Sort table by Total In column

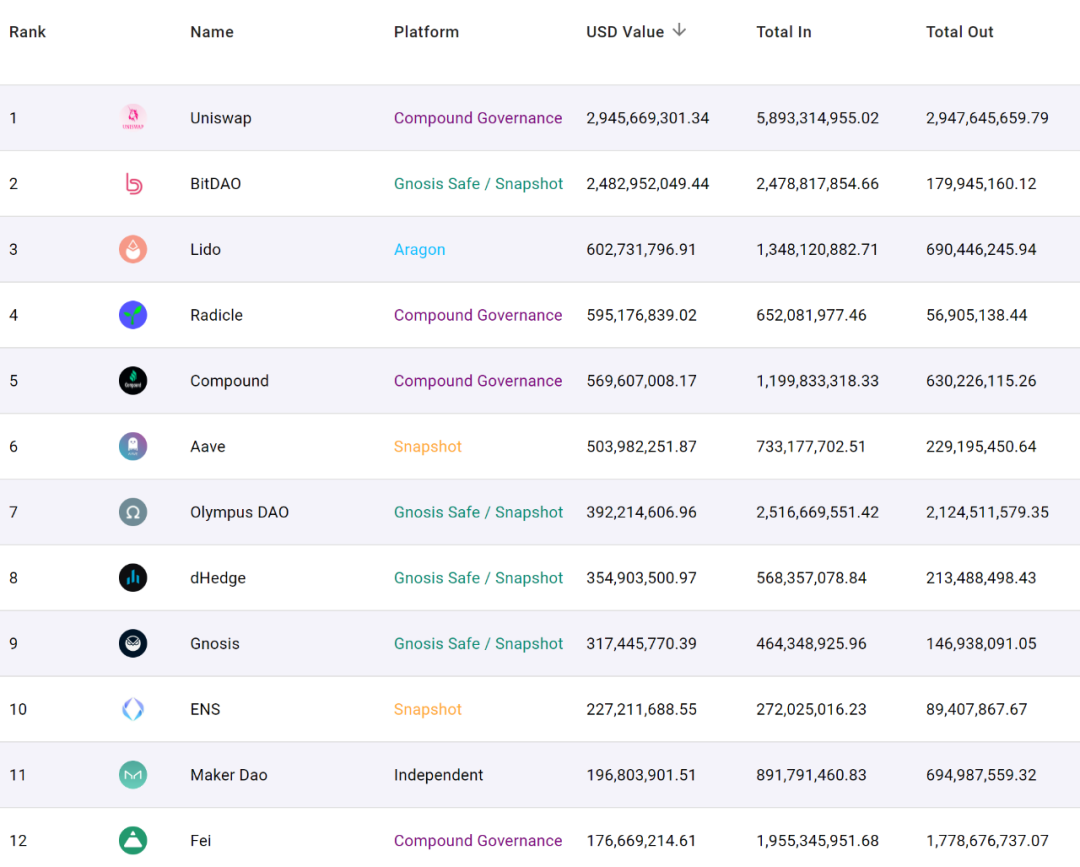pos(783,32)
